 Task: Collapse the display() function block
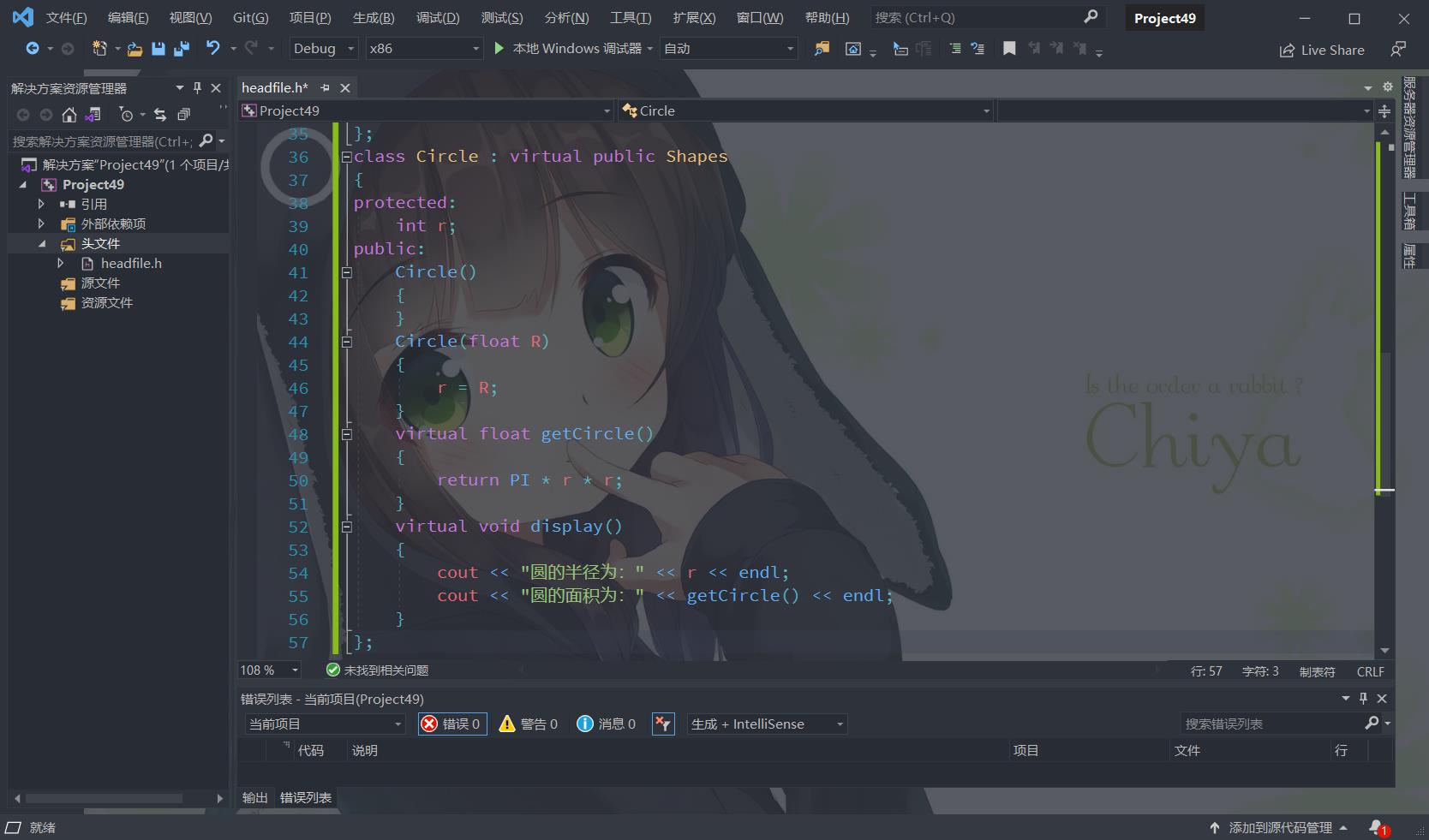point(347,527)
